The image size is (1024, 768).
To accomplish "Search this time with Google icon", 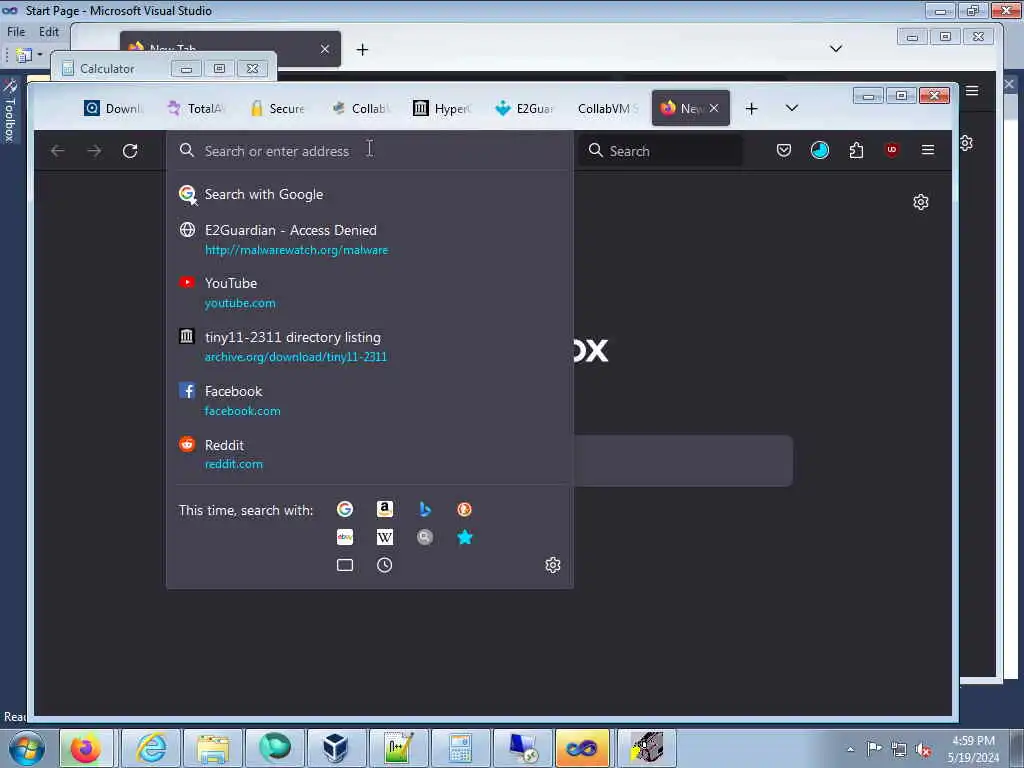I will (345, 509).
